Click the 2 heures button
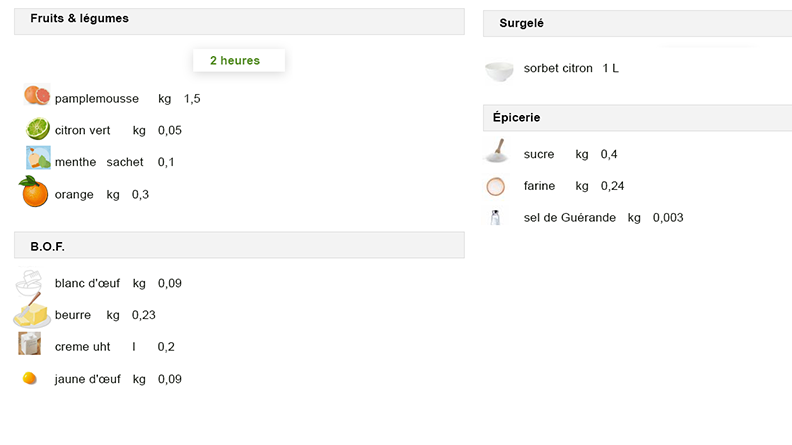The image size is (792, 445). 238,61
